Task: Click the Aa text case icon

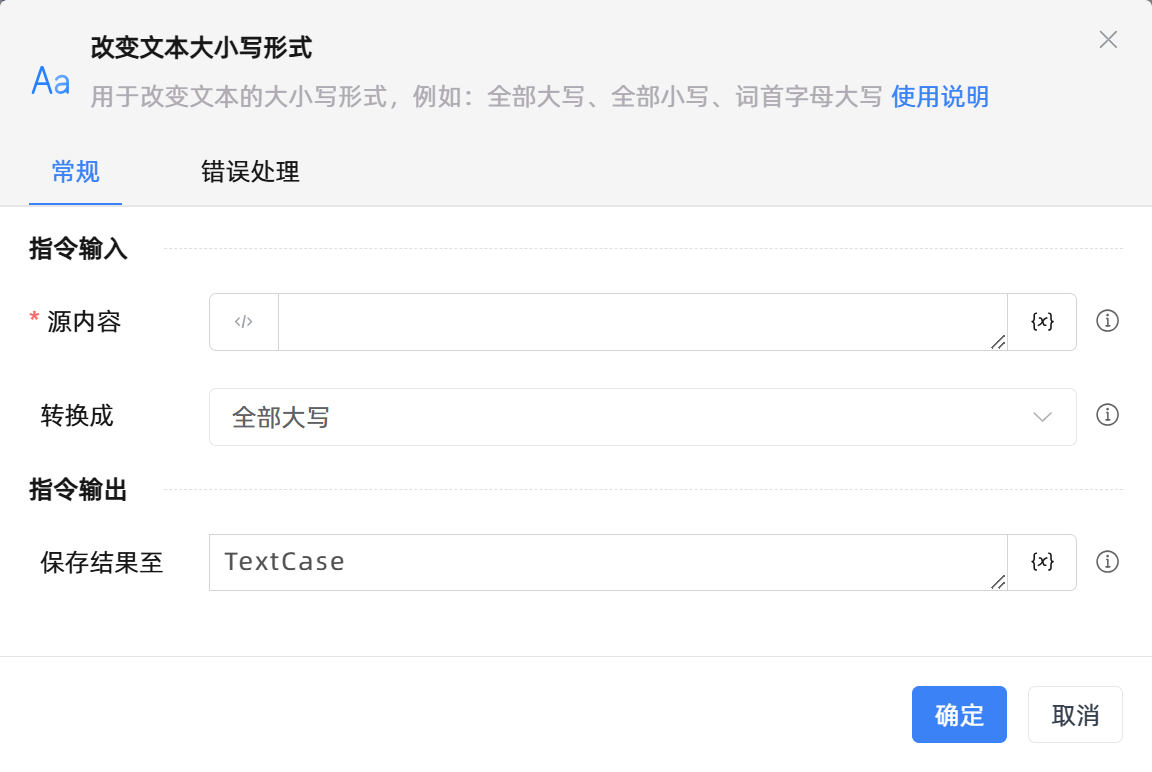Action: [x=50, y=80]
